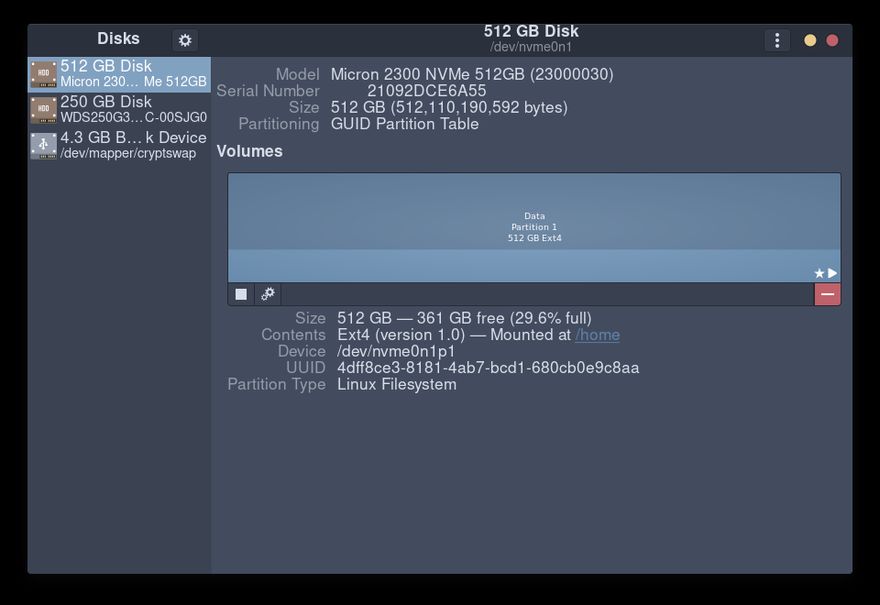Click the 512 GB Disk drive icon
This screenshot has width=880, height=605.
43,74
